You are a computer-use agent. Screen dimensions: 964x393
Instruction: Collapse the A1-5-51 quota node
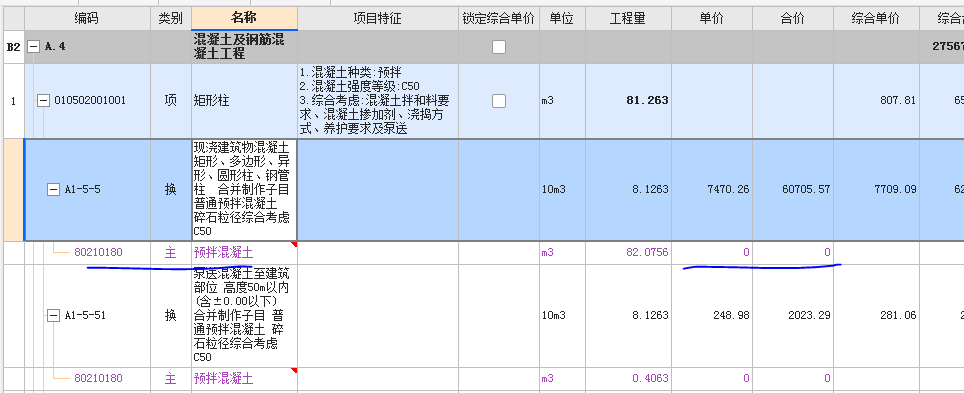click(x=53, y=316)
